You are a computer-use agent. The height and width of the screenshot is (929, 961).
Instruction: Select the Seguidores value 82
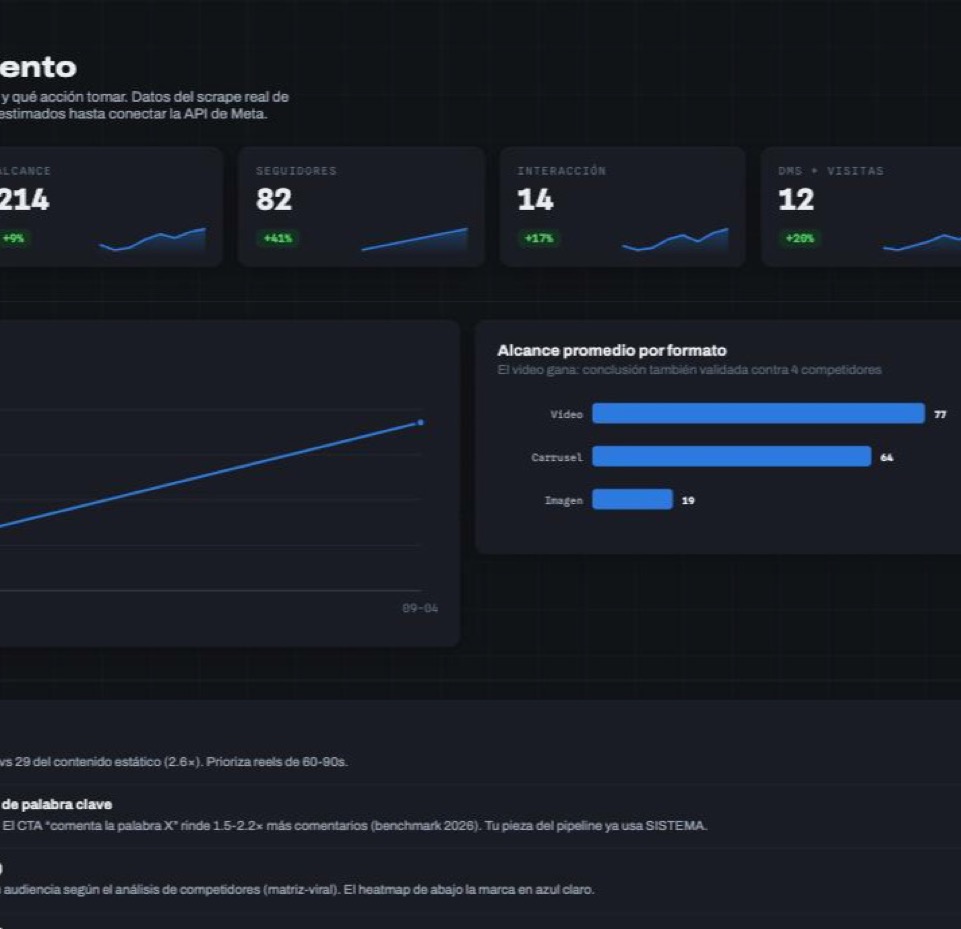274,200
